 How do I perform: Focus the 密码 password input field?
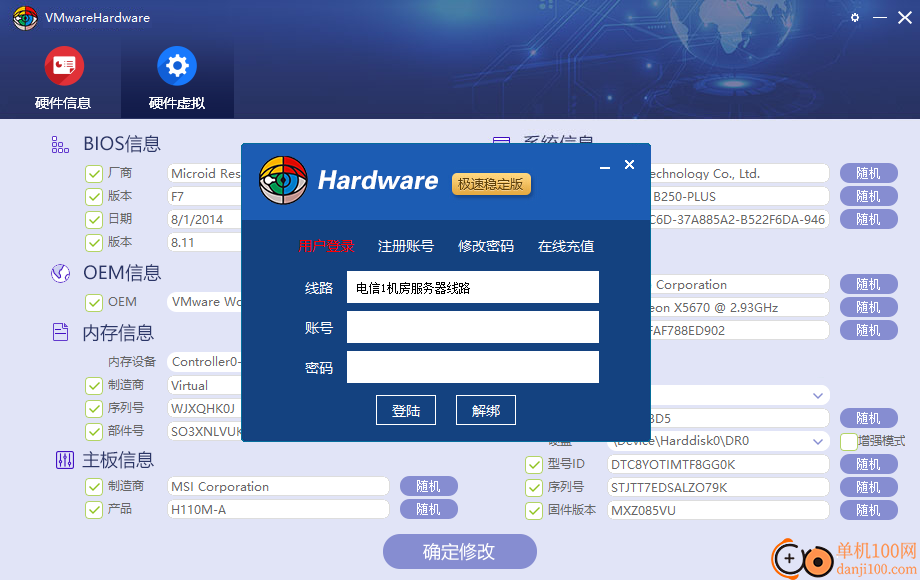click(x=473, y=367)
